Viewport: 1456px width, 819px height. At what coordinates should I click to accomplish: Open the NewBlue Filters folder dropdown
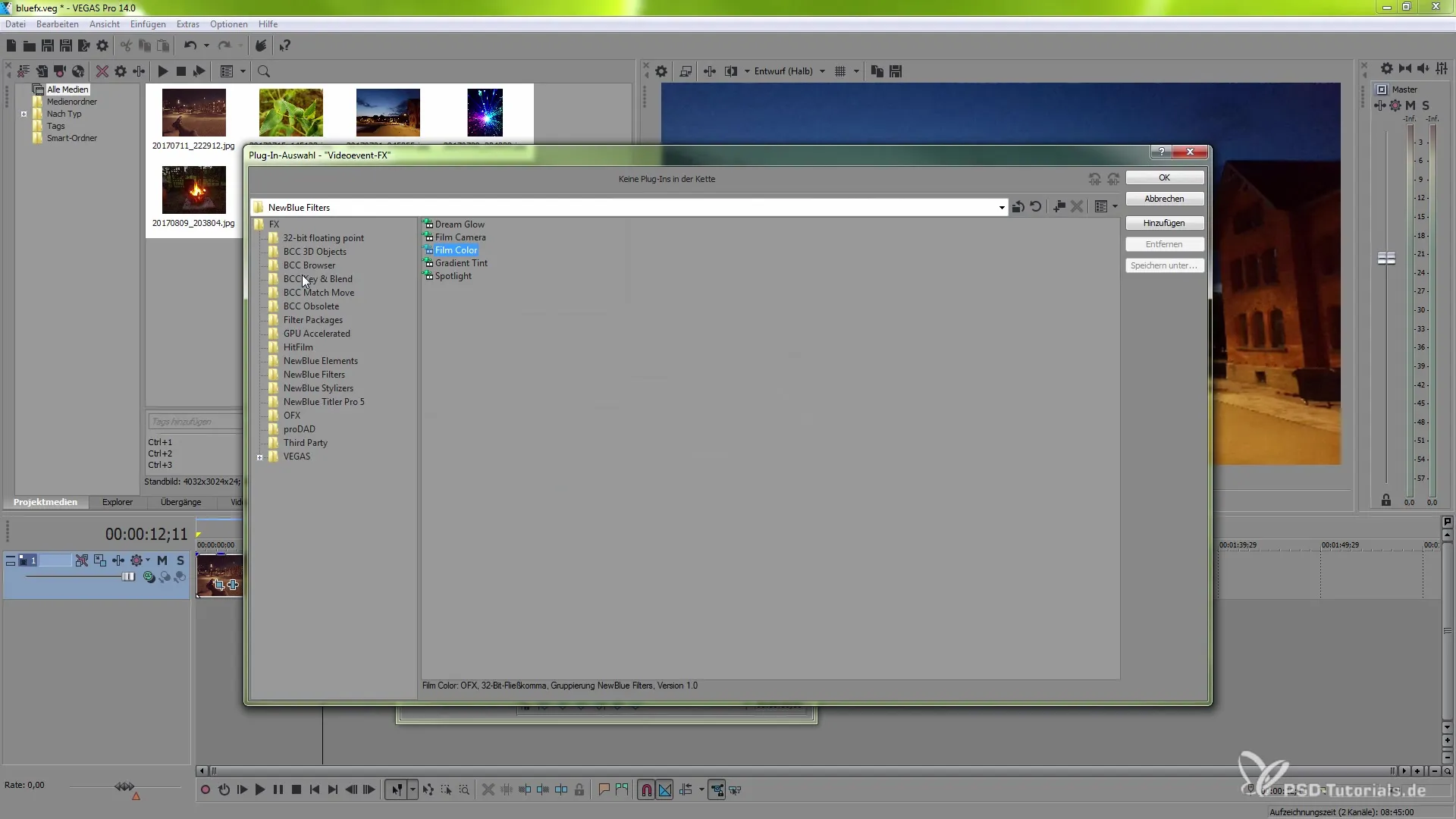click(1002, 207)
